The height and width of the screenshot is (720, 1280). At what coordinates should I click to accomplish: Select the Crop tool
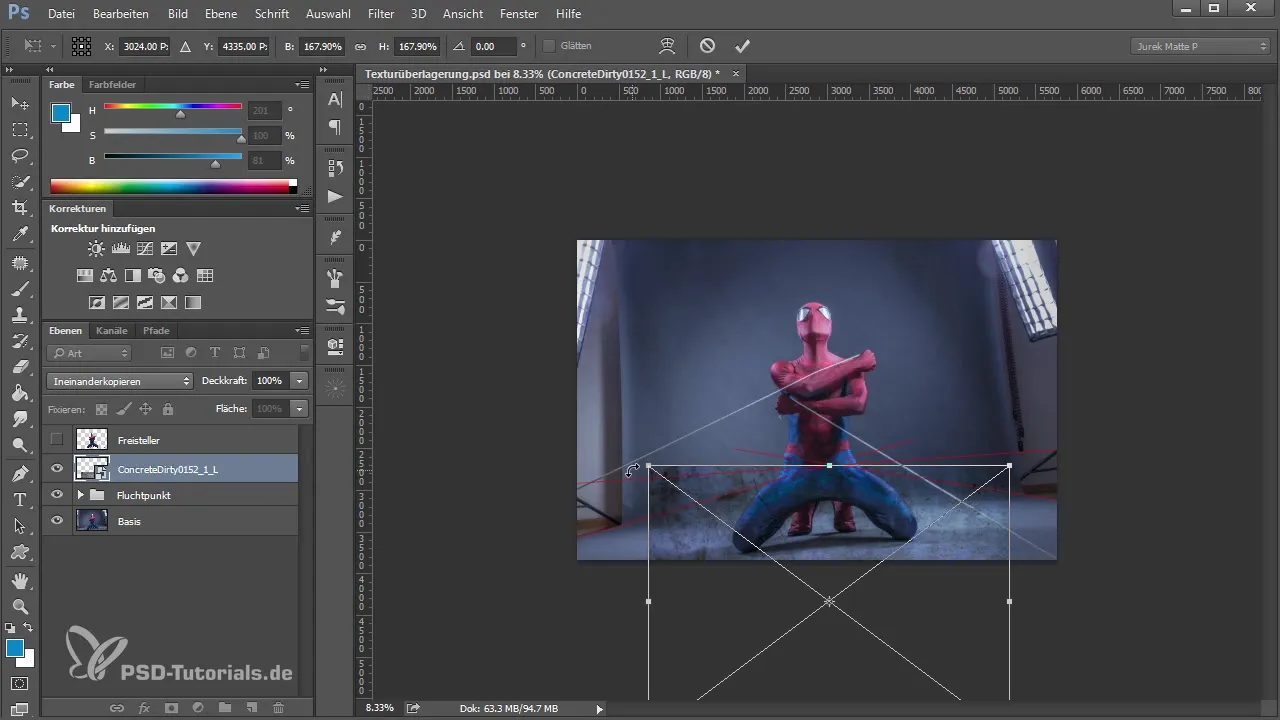(20, 208)
